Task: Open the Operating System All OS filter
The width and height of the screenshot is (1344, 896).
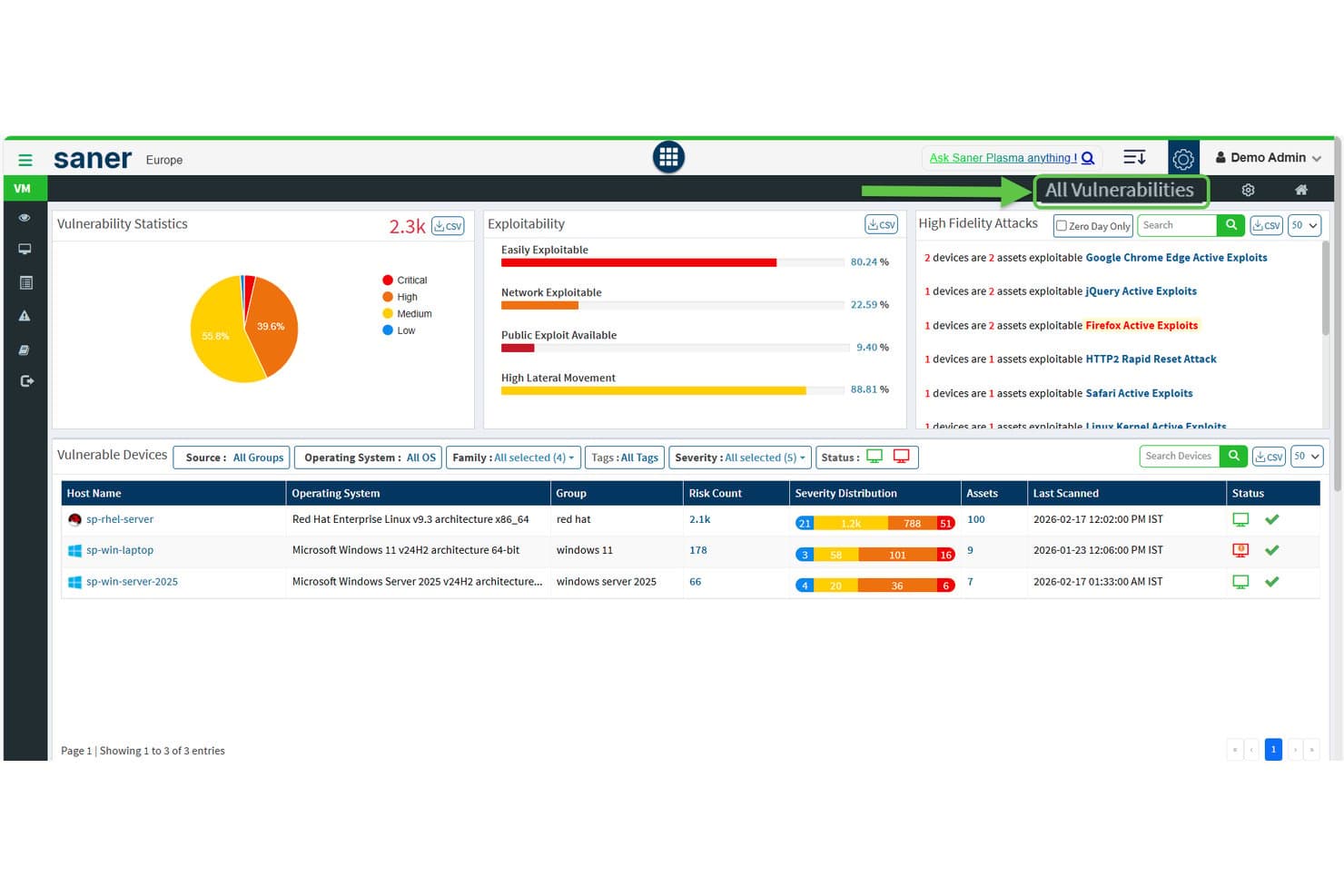Action: point(368,458)
